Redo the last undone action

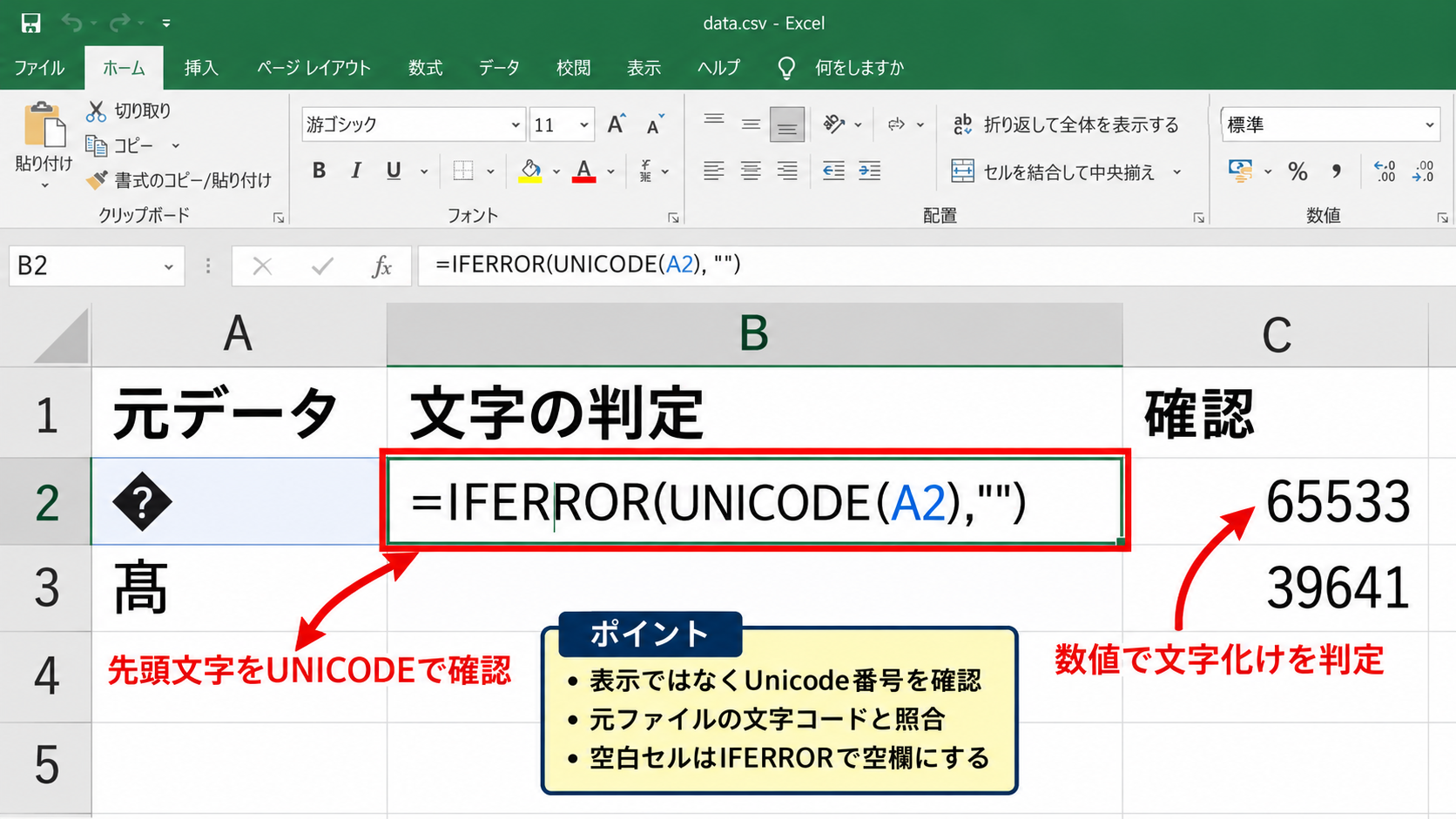click(120, 23)
